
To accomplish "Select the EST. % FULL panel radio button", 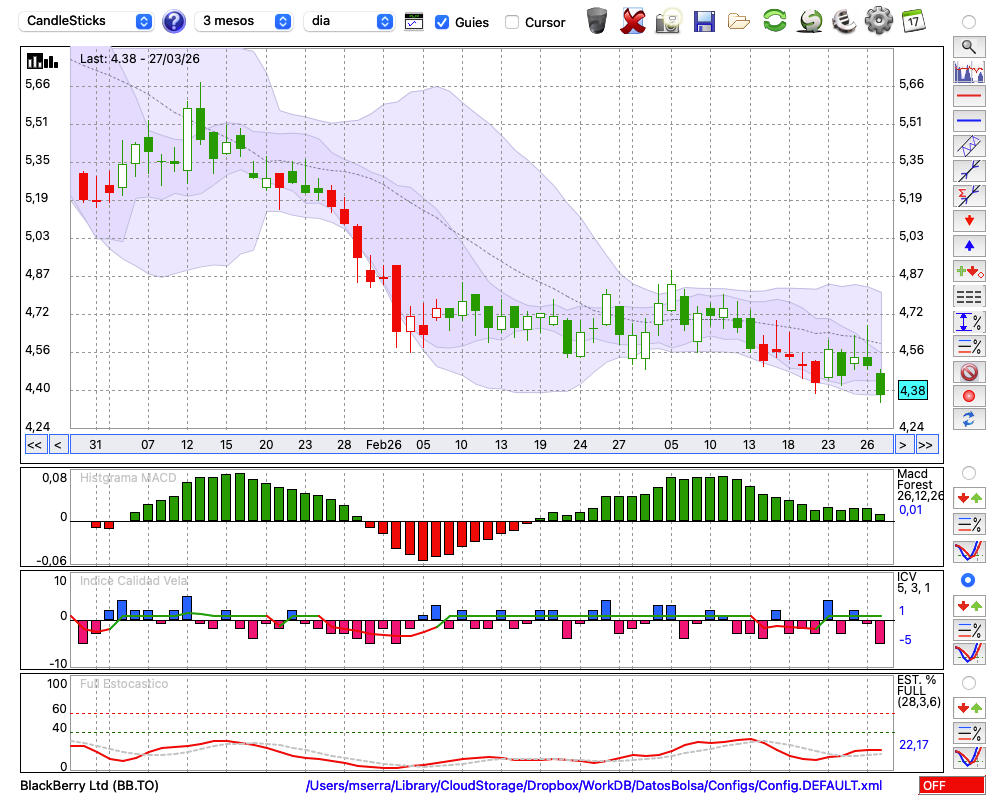I will (x=969, y=683).
